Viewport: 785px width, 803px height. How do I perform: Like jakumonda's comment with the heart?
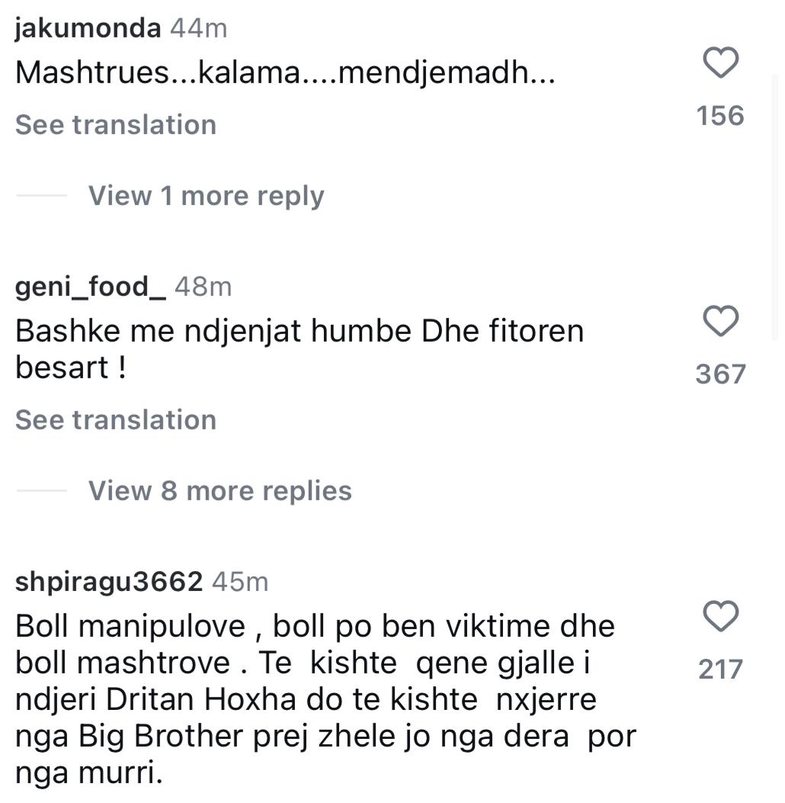721,65
